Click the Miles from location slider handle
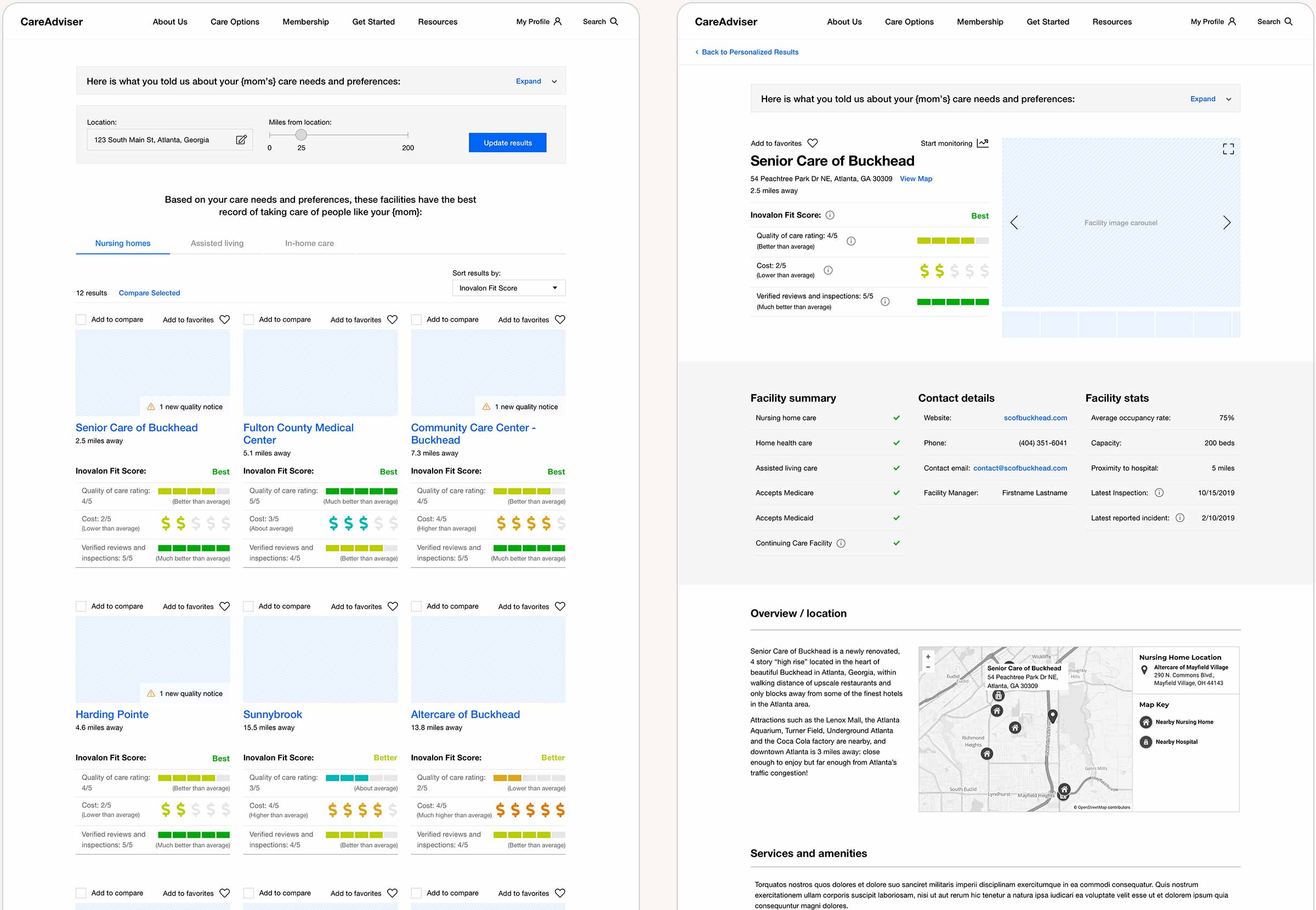 click(x=301, y=135)
